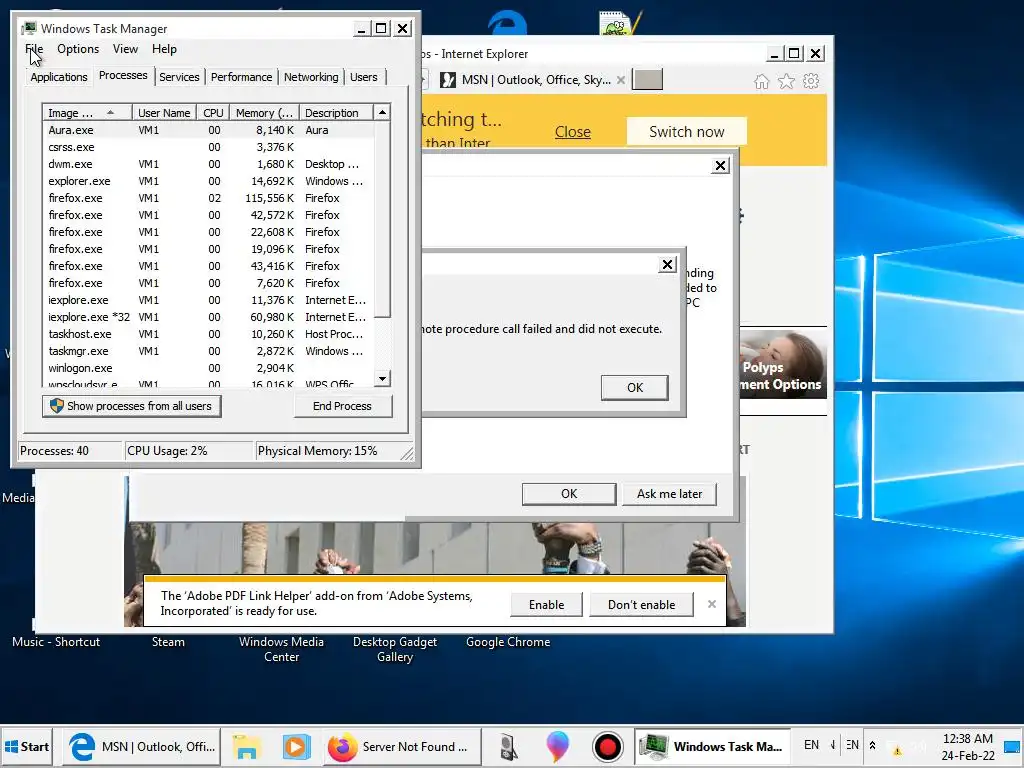
Task: Open Internet Explorer Tools gear icon
Action: point(811,82)
